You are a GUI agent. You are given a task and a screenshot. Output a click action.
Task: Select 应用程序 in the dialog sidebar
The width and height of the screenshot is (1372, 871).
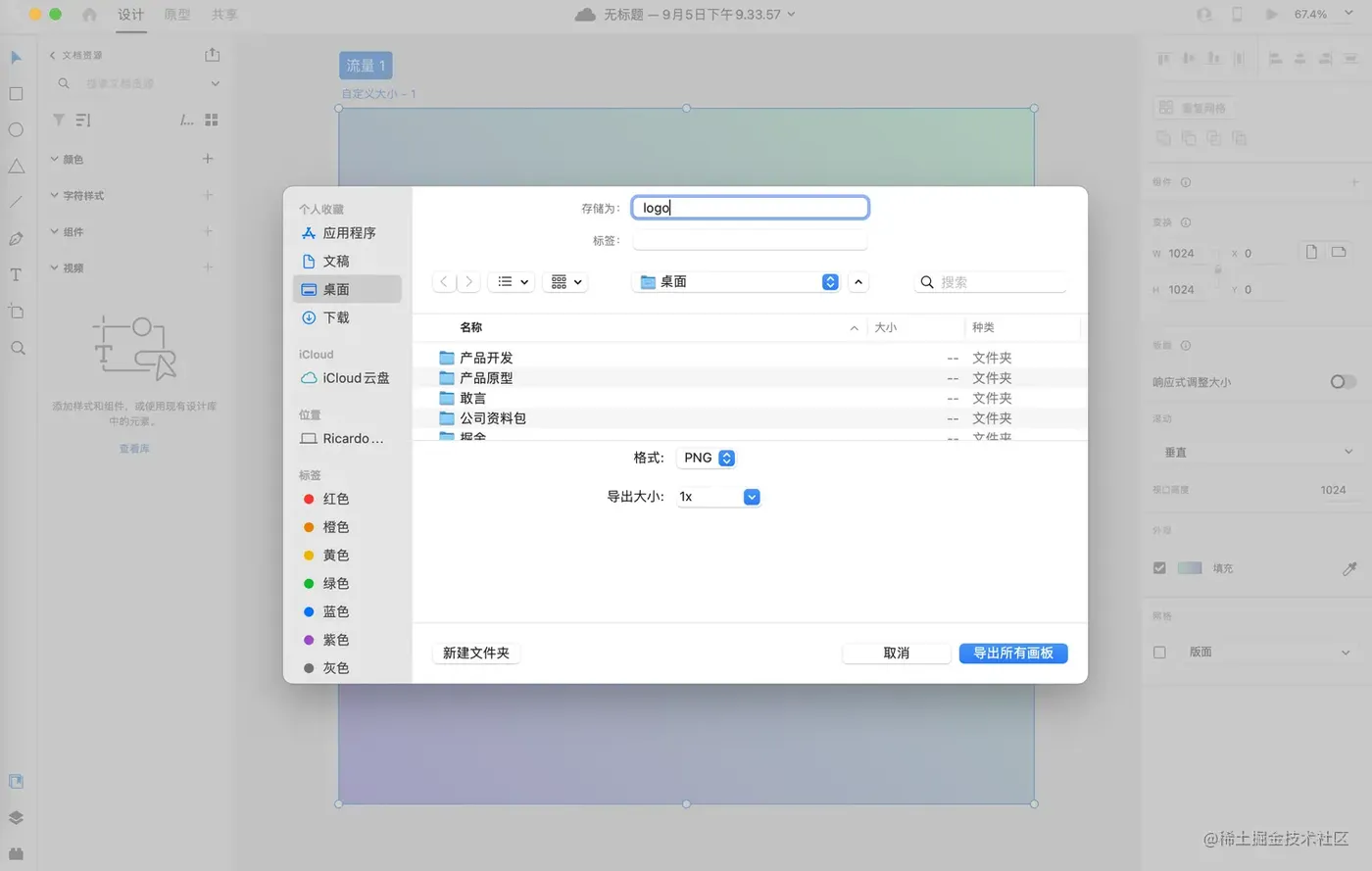[347, 233]
